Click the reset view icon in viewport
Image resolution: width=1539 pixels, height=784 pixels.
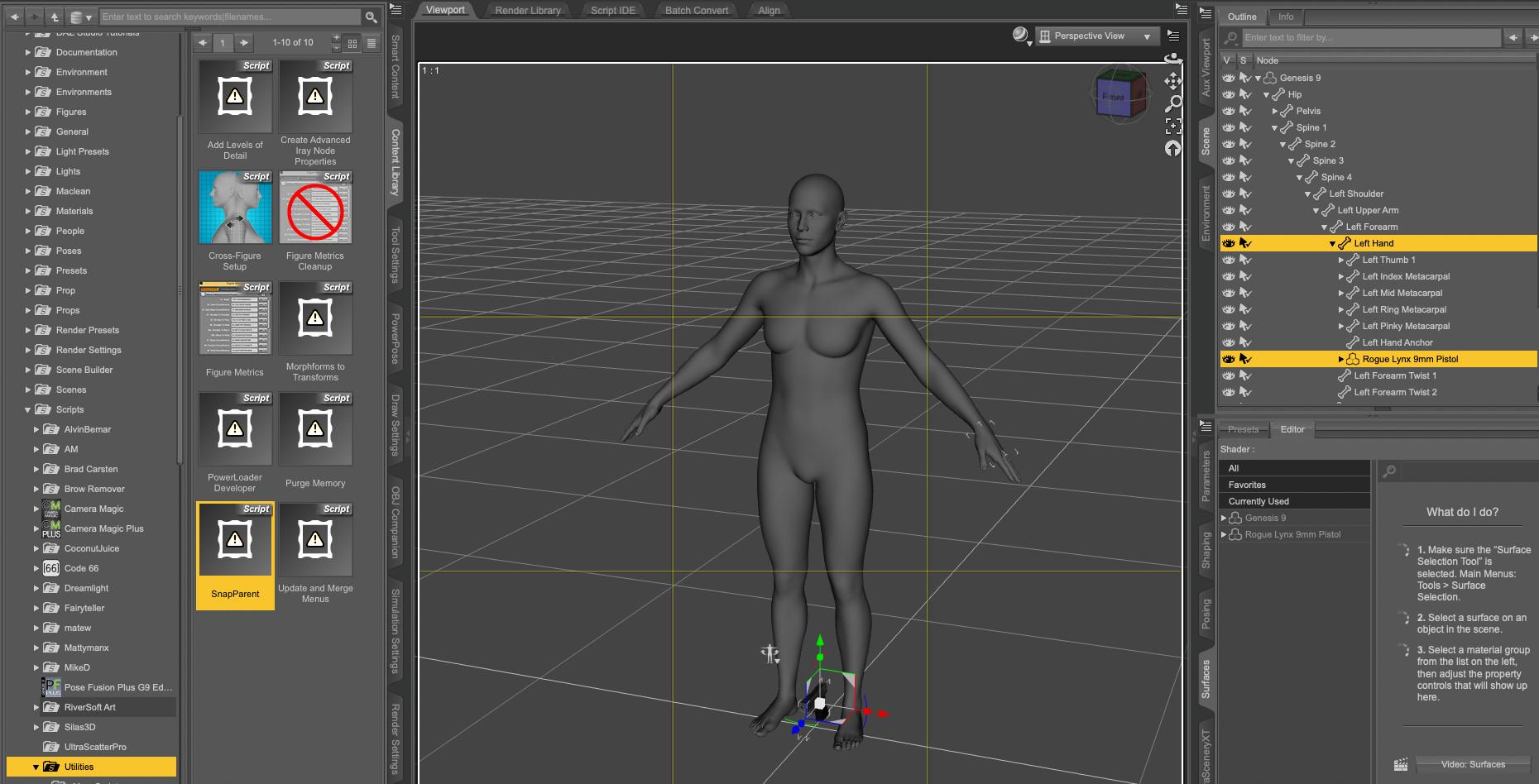[1173, 148]
